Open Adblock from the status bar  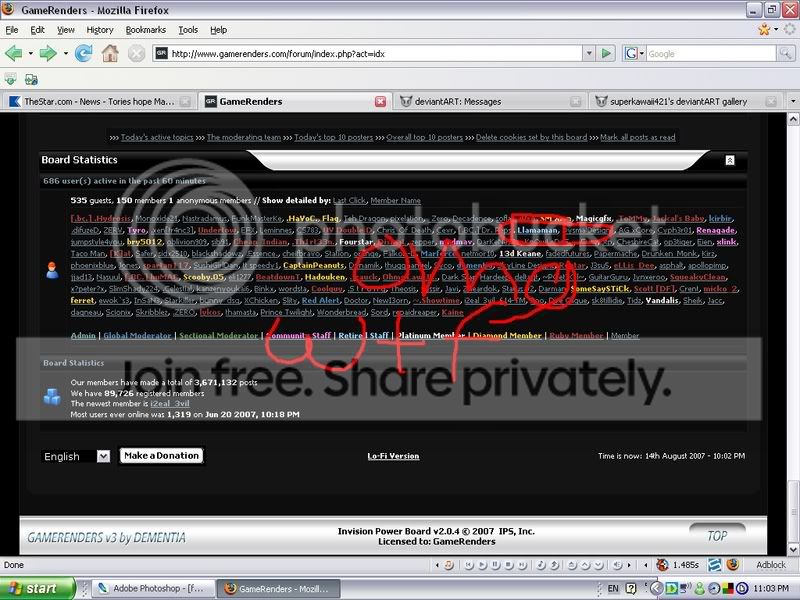coord(771,565)
